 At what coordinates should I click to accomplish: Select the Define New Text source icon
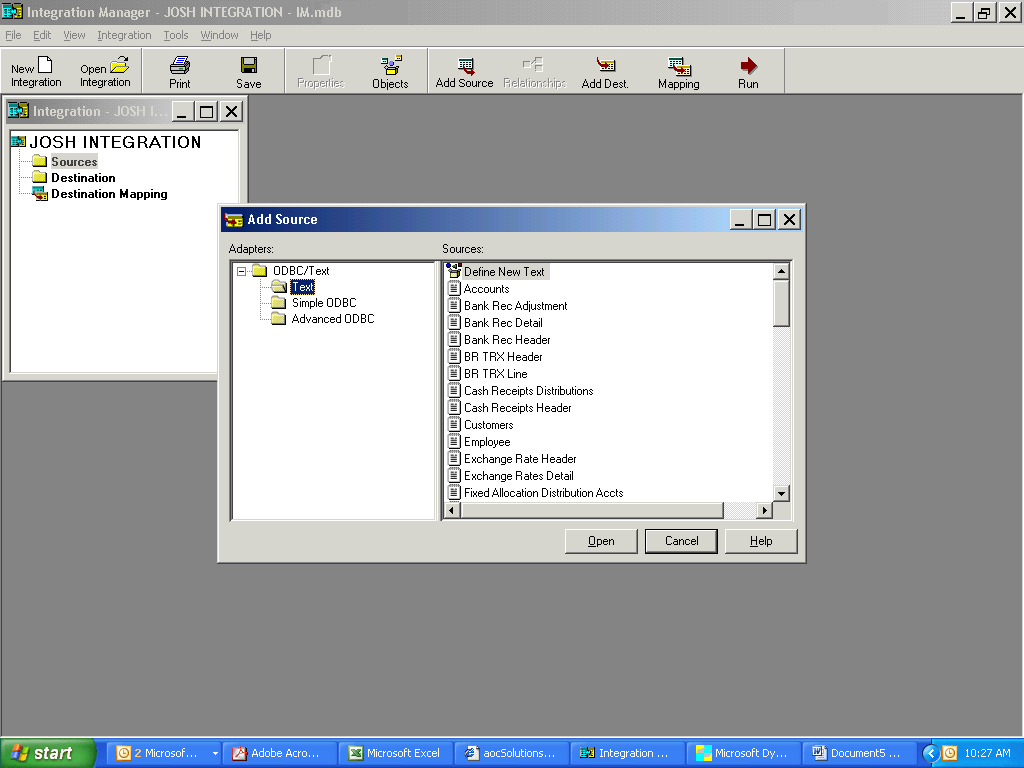(x=497, y=271)
